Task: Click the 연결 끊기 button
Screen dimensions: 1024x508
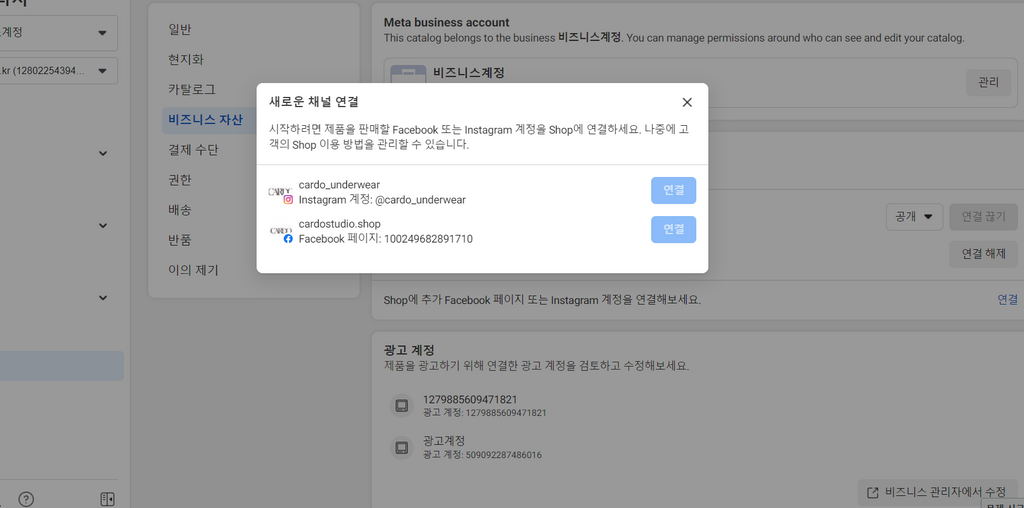Action: [983, 217]
